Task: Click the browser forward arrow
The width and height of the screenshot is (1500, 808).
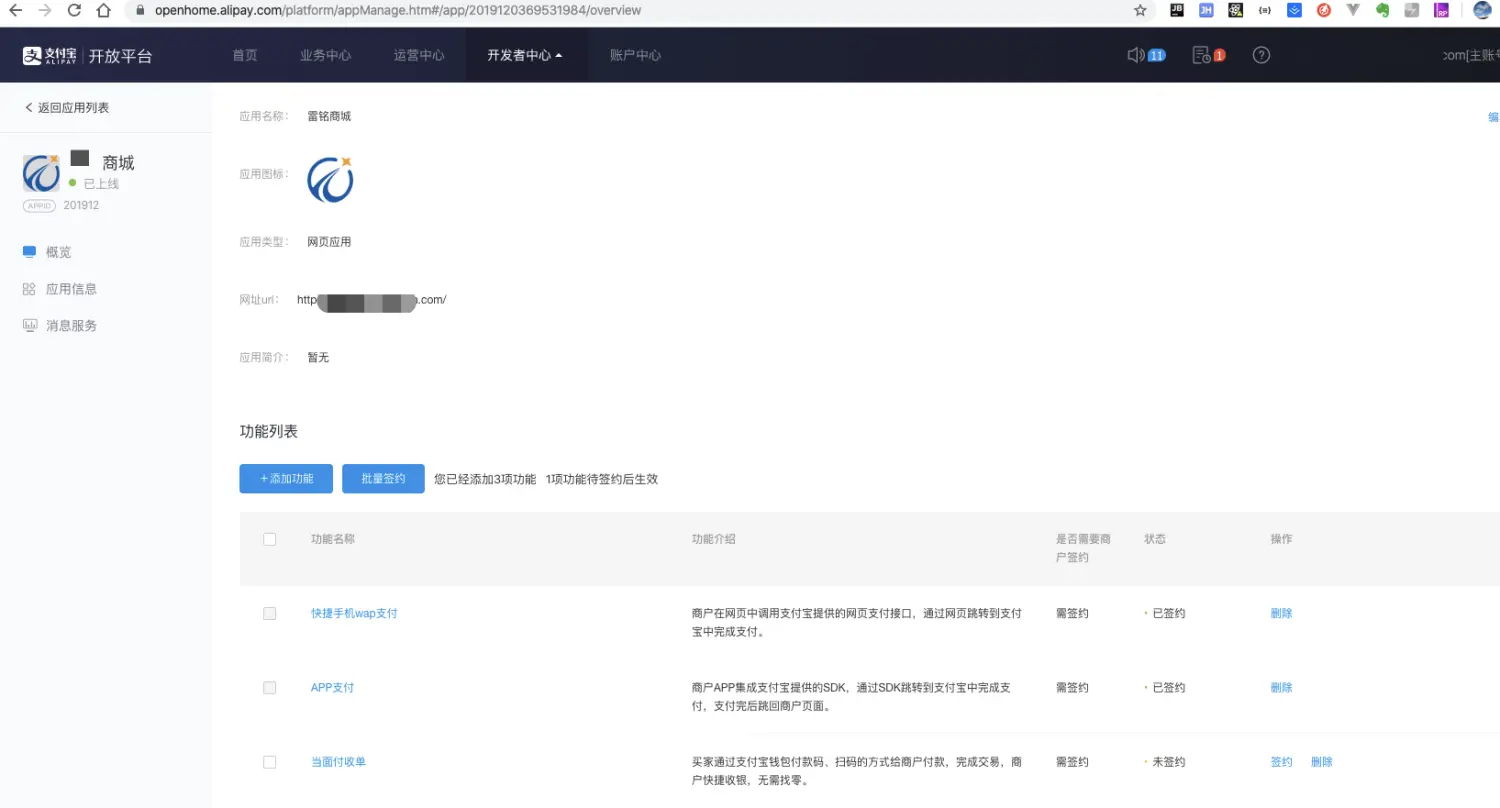Action: tap(45, 10)
